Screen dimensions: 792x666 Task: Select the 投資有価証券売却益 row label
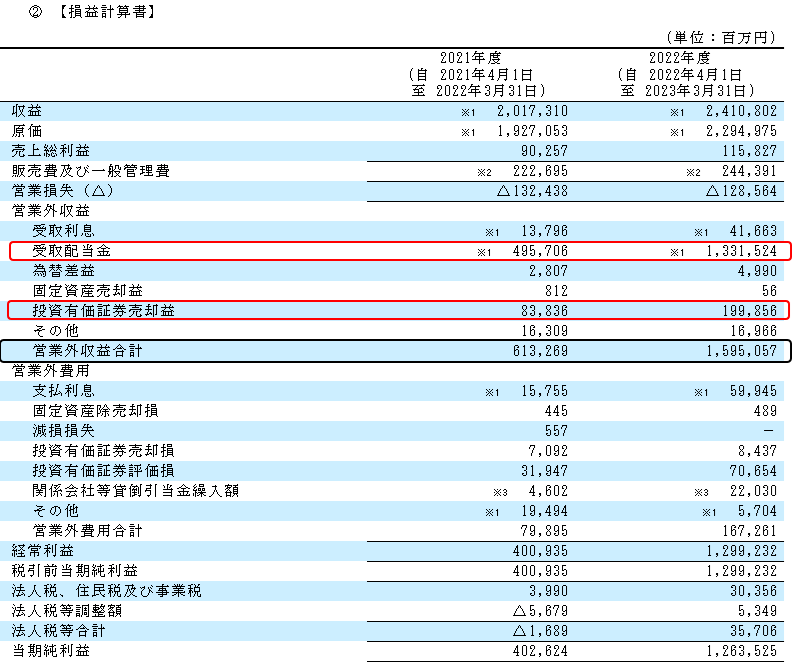click(x=104, y=311)
